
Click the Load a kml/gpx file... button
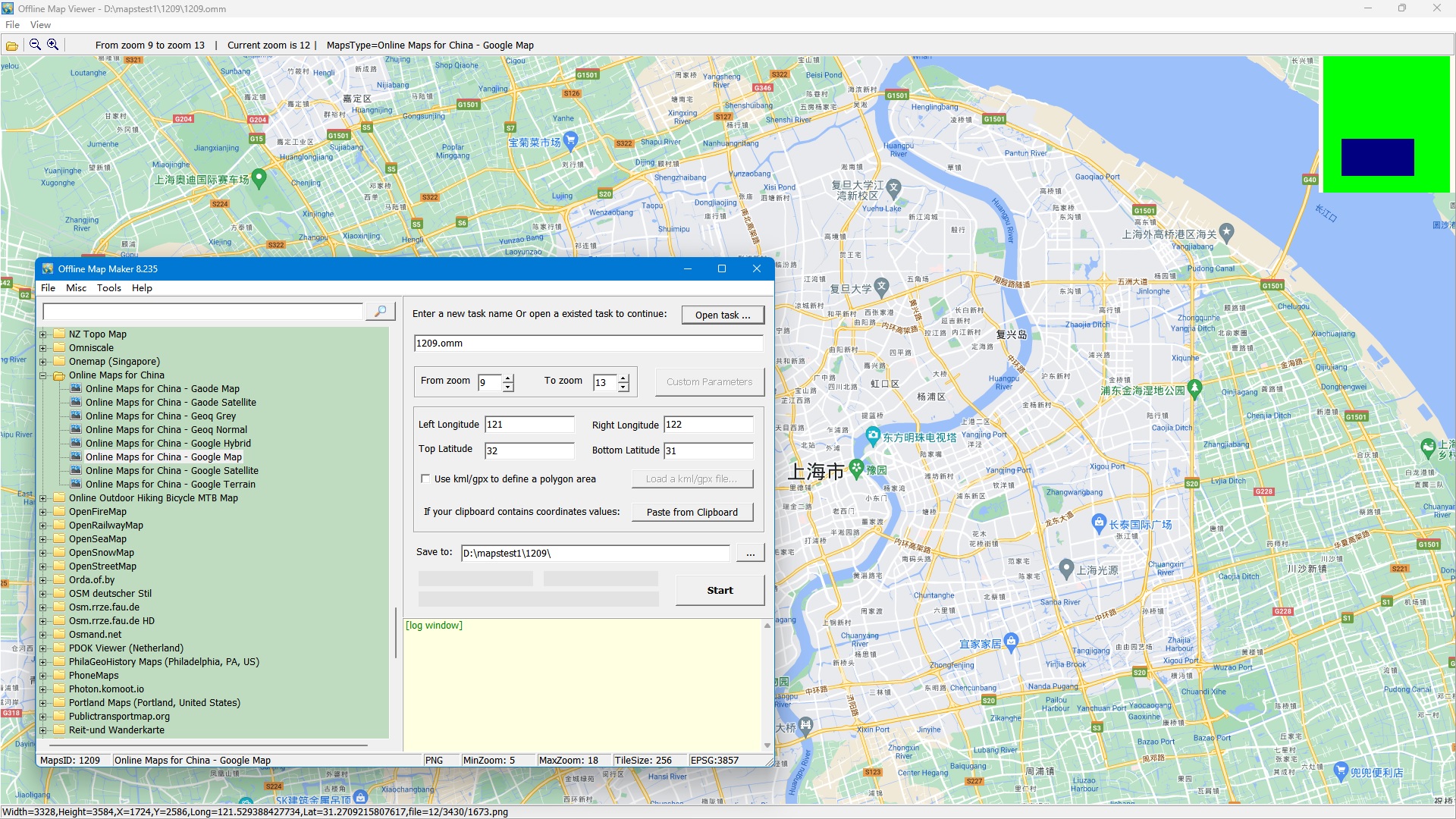click(x=692, y=479)
